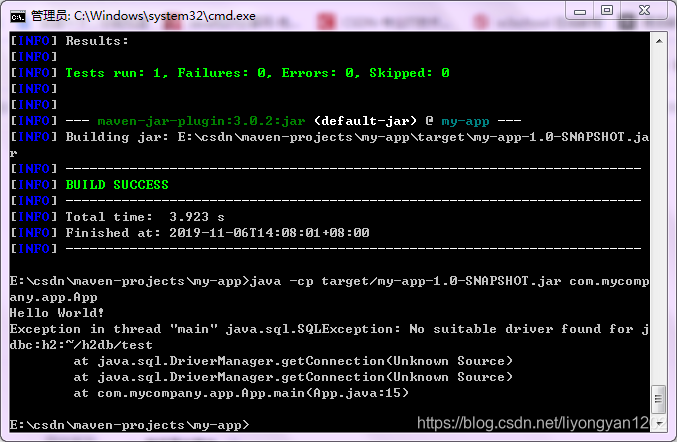Click the '(default-jar)' text
This screenshot has height=442, width=677.
pyautogui.click(x=365, y=121)
